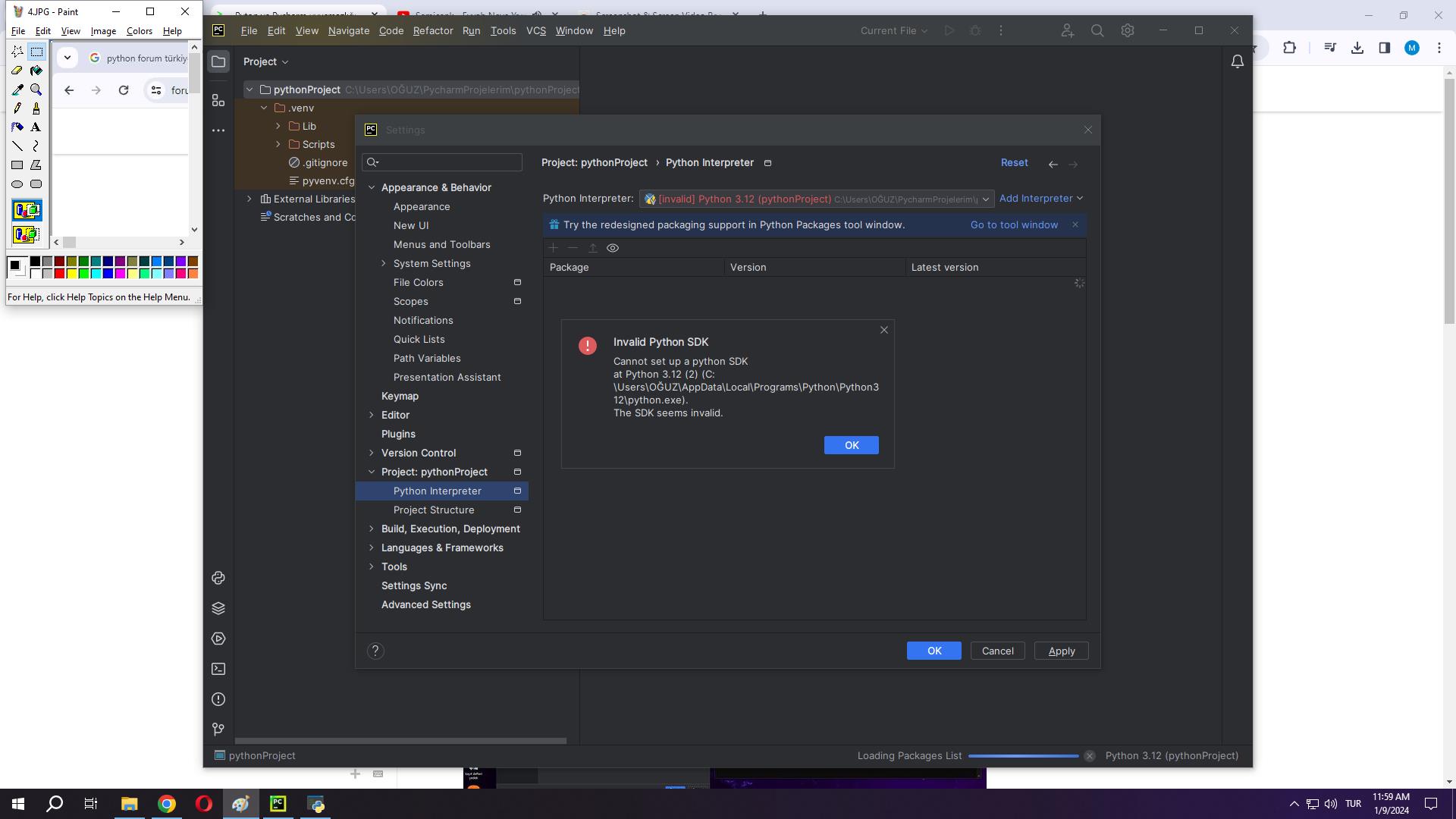Expand the Lib folder in project tree

click(278, 126)
